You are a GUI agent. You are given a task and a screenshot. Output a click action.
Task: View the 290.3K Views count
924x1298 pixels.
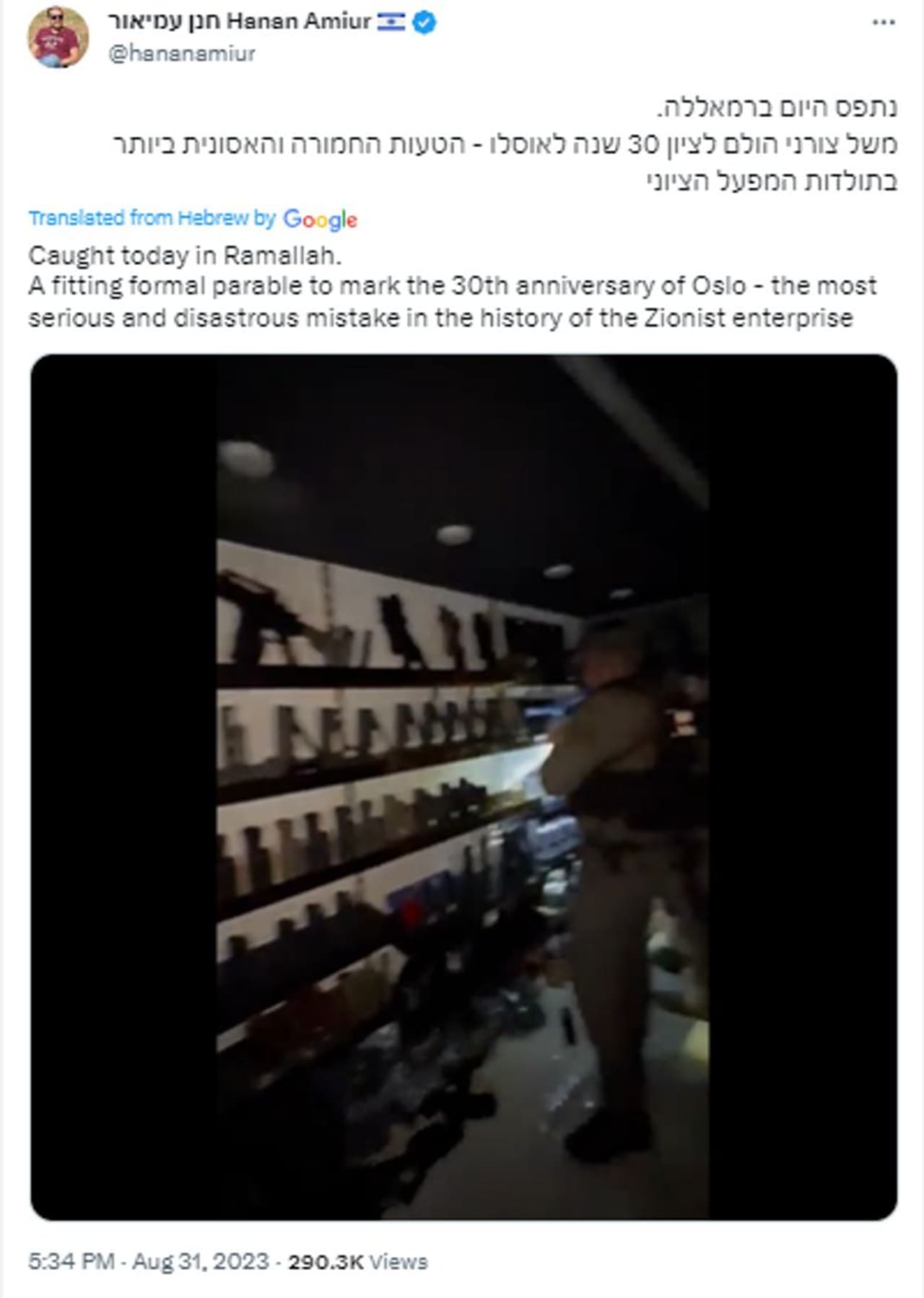(358, 1262)
